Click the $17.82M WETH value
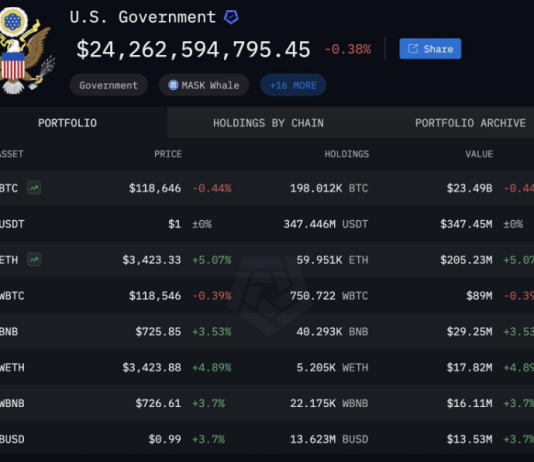Image resolution: width=534 pixels, height=462 pixels. tap(470, 368)
